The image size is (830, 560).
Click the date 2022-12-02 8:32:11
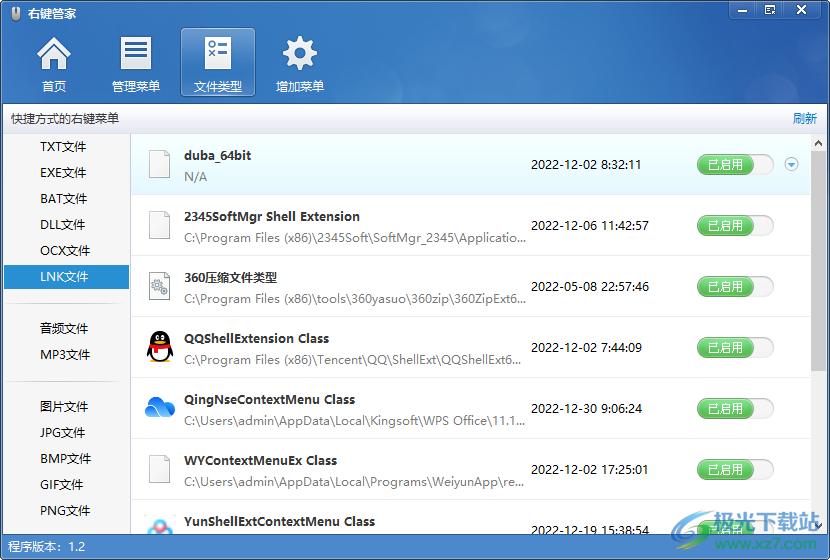[586, 165]
